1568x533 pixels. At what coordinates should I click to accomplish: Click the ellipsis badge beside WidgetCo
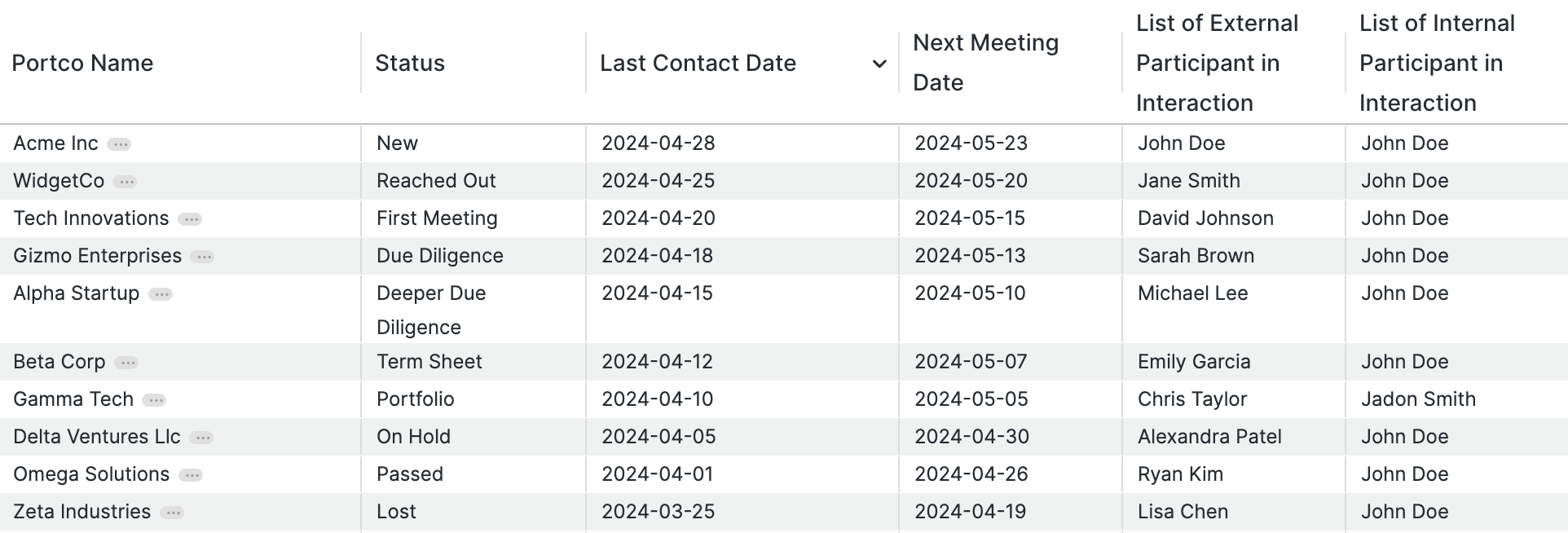click(126, 182)
